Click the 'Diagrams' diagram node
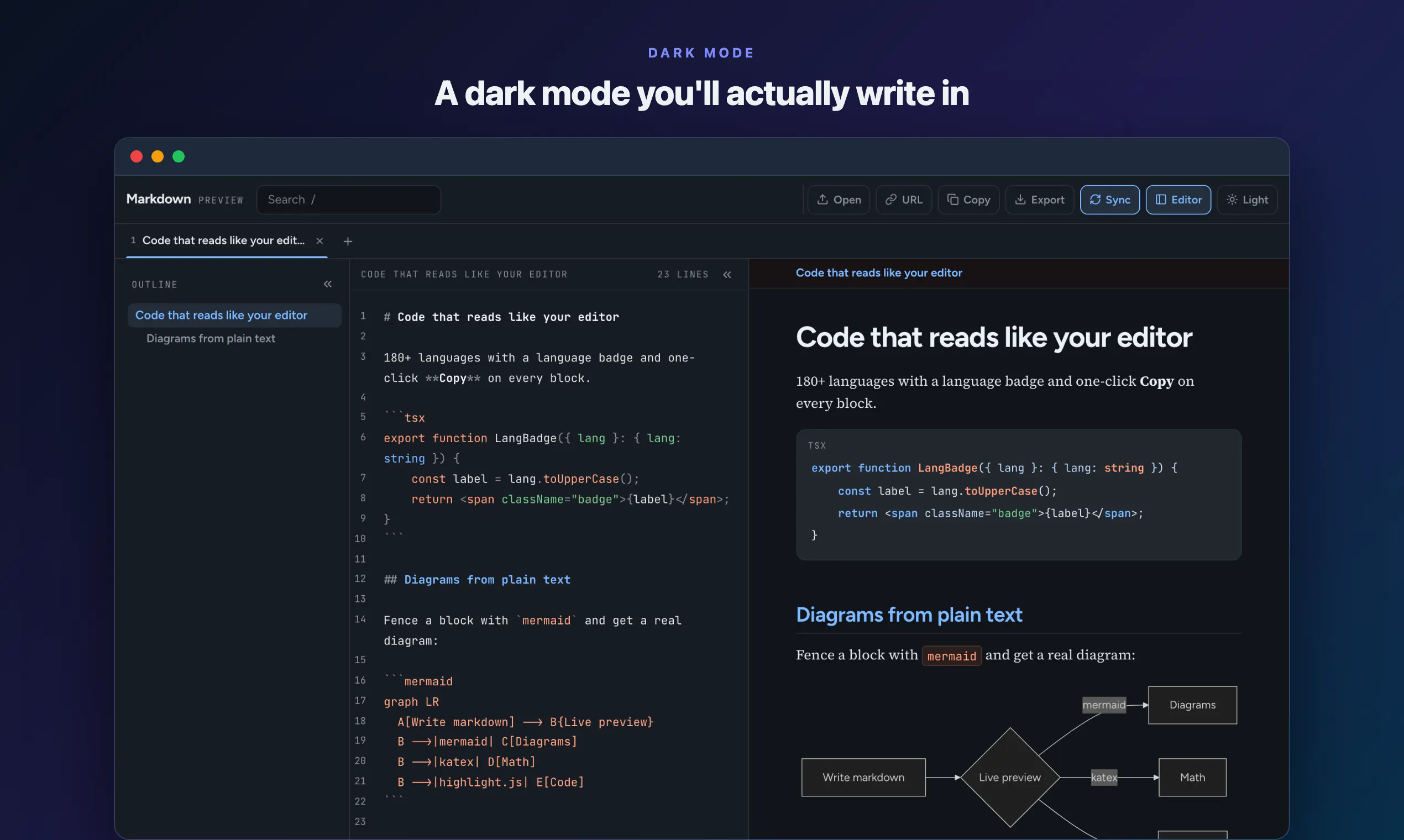 [x=1192, y=705]
